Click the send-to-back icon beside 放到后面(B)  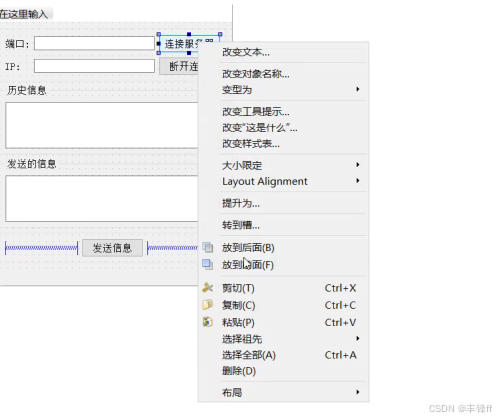[208, 247]
